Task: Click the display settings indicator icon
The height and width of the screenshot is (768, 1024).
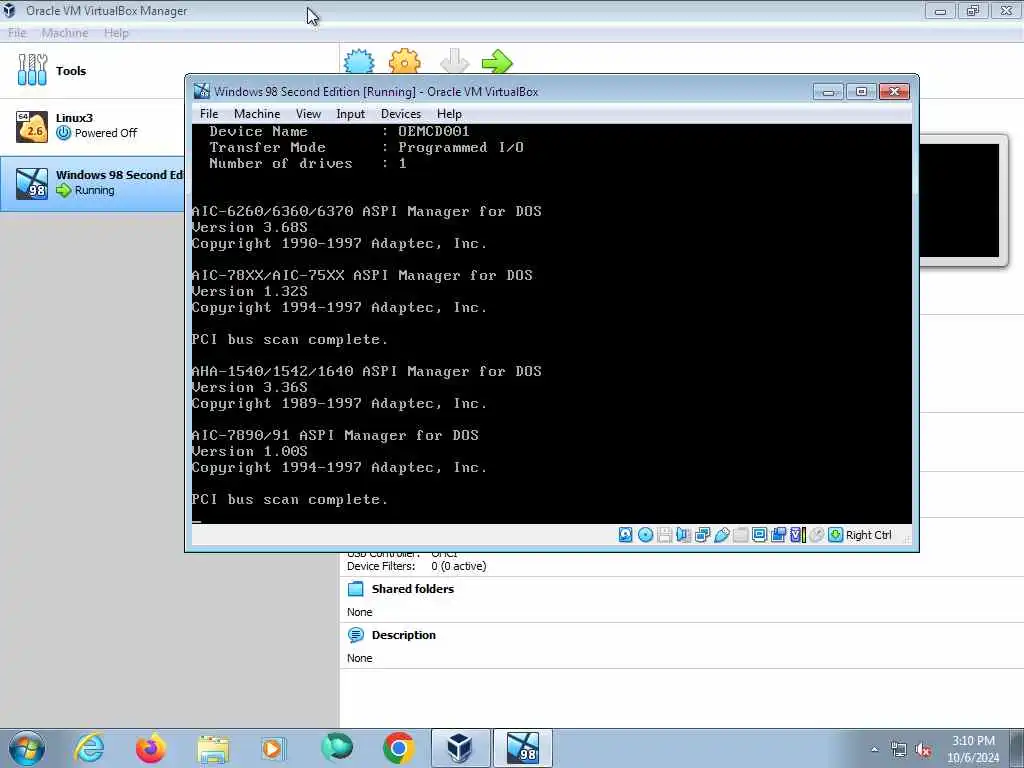Action: click(759, 535)
